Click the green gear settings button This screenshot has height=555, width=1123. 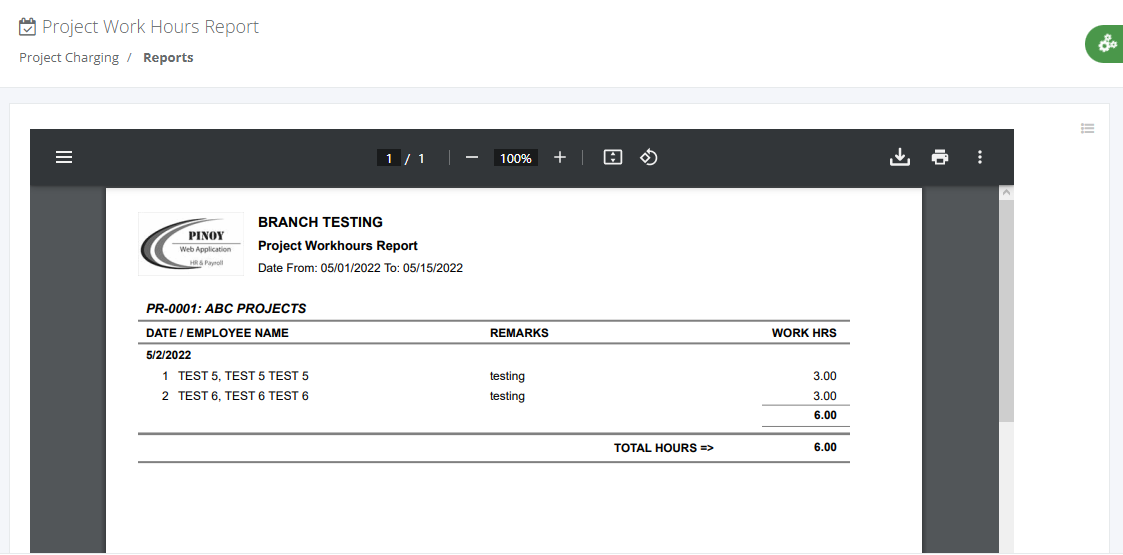(x=1106, y=44)
